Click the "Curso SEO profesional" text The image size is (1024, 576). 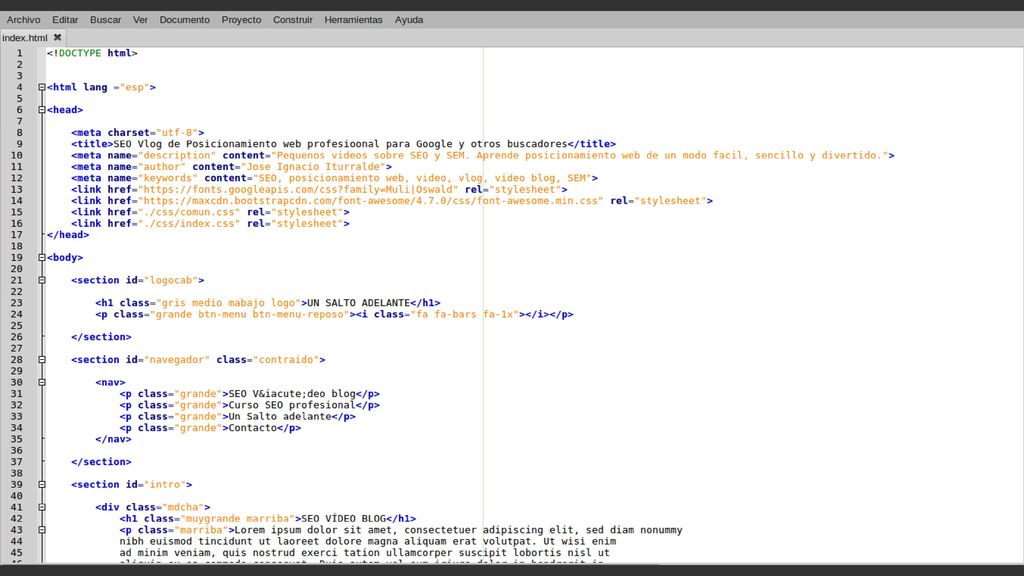click(292, 405)
